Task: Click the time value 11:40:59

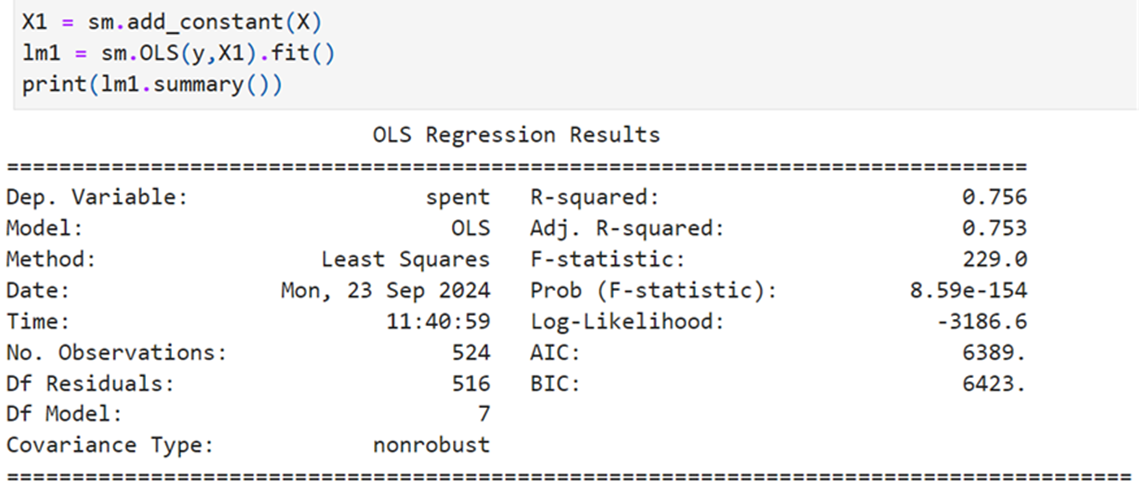Action: coord(437,321)
